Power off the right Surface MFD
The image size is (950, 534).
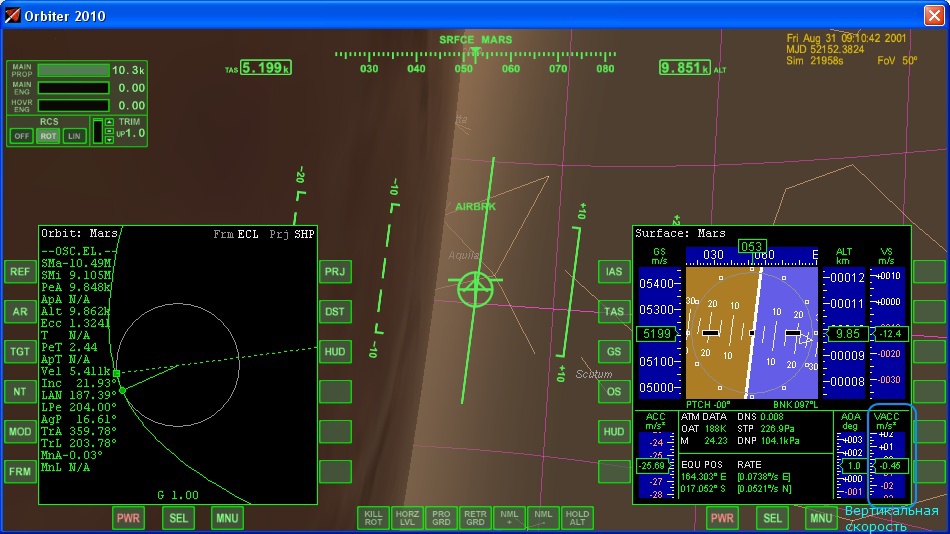pos(722,518)
